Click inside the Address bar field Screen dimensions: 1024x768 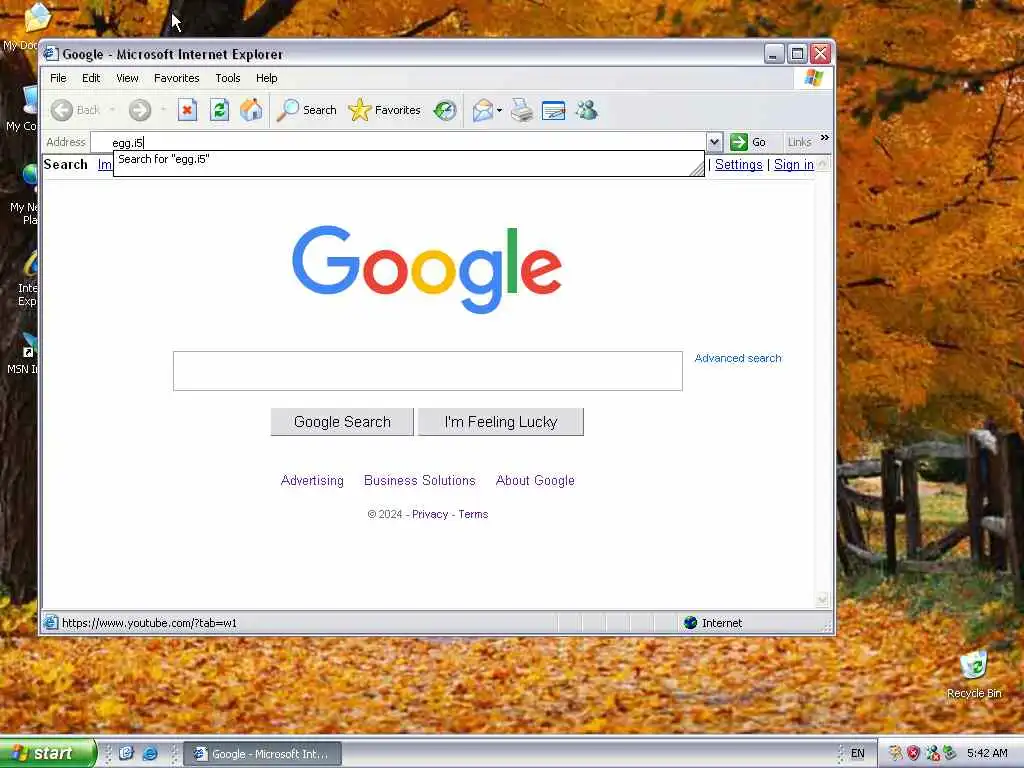398,142
